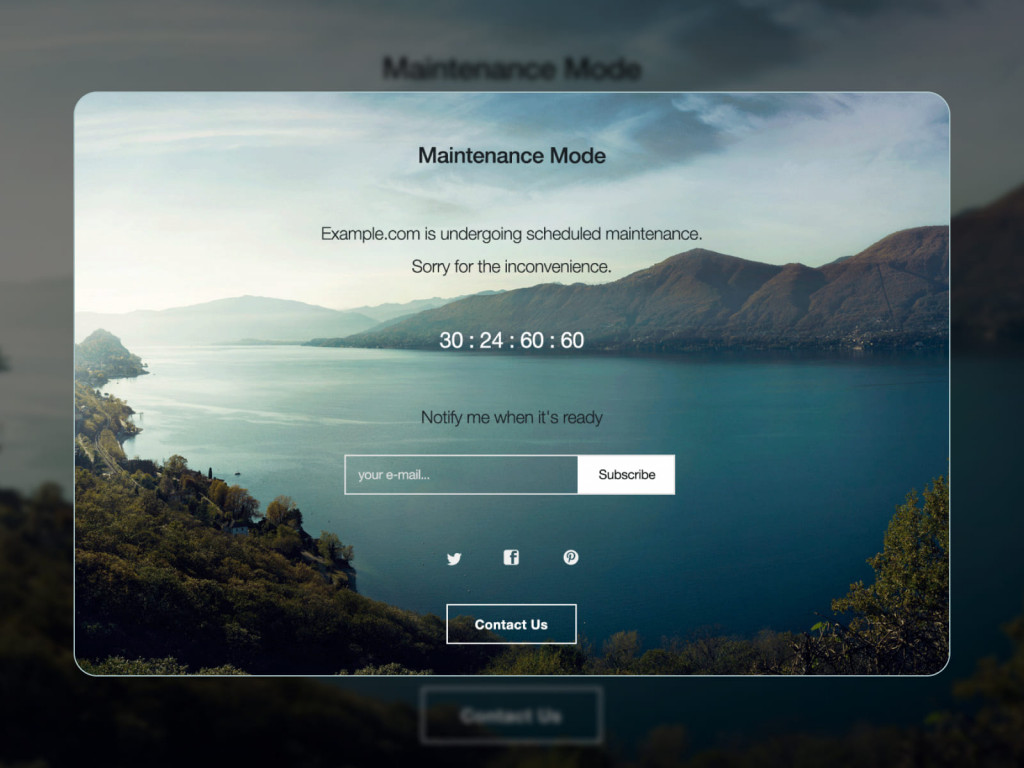Click the 'Maintenance Mode' heading on the card

(x=512, y=155)
